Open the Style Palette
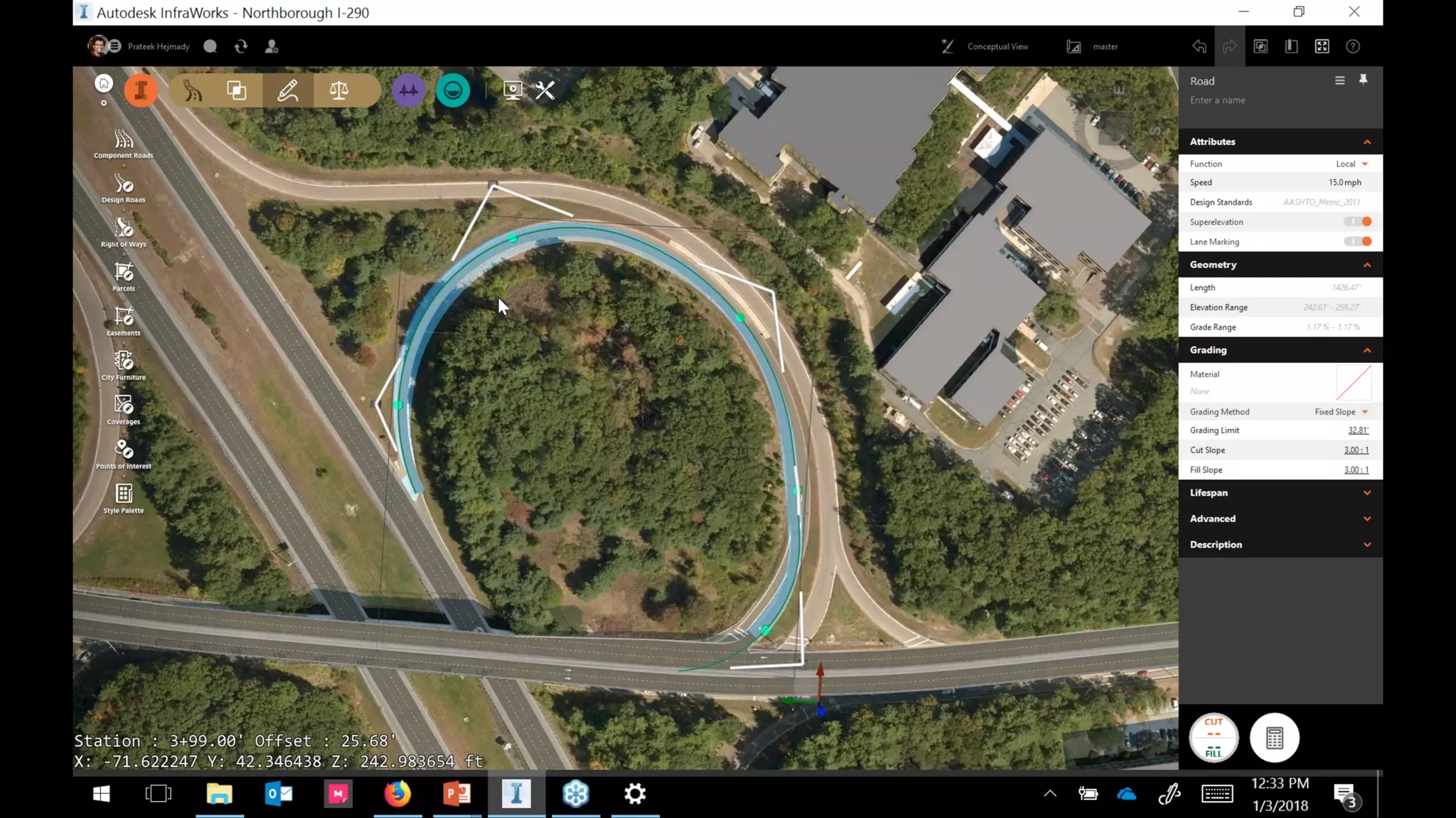The width and height of the screenshot is (1456, 818). pyautogui.click(x=124, y=499)
